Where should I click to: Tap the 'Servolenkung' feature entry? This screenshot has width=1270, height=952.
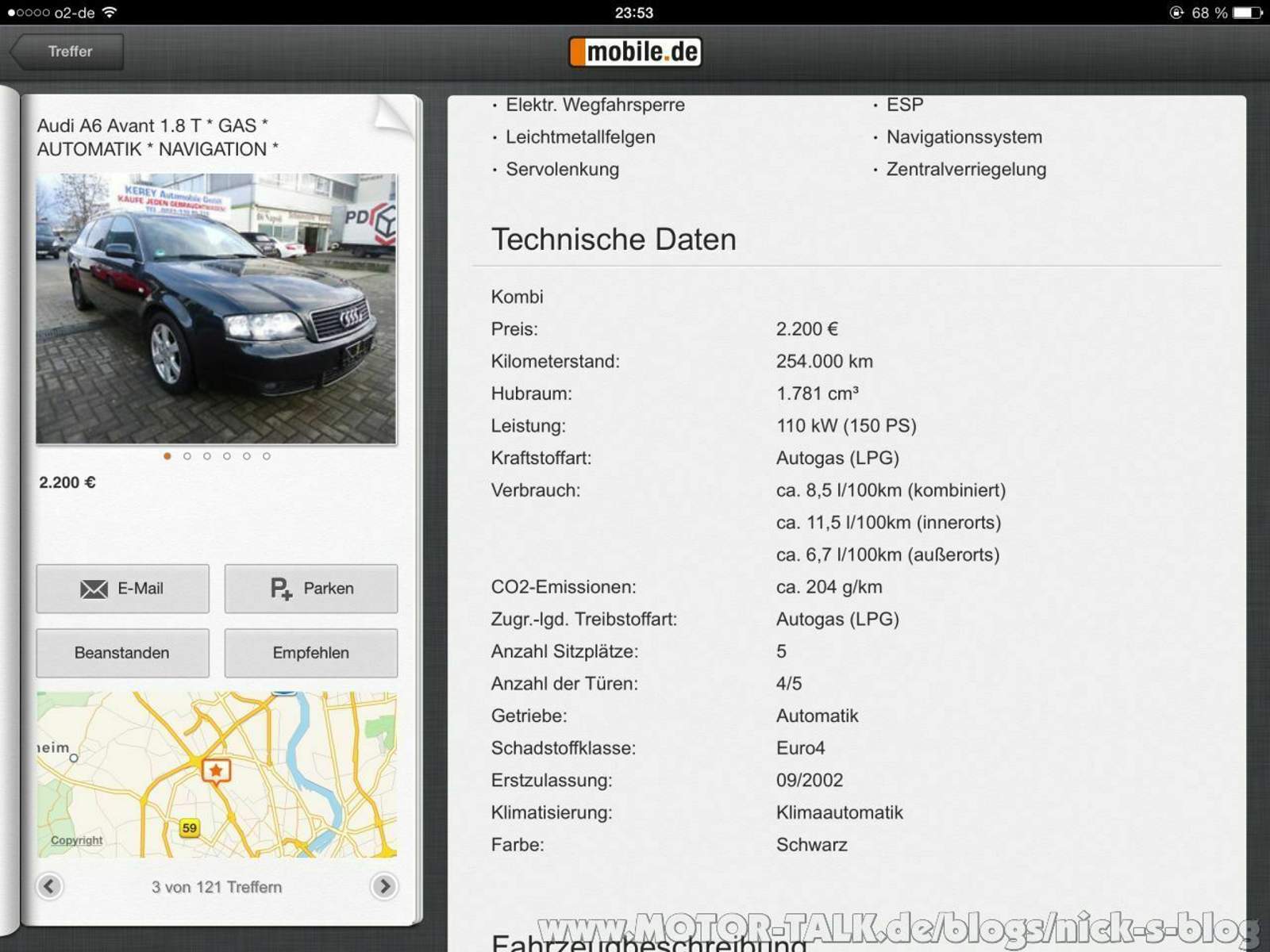tap(562, 169)
